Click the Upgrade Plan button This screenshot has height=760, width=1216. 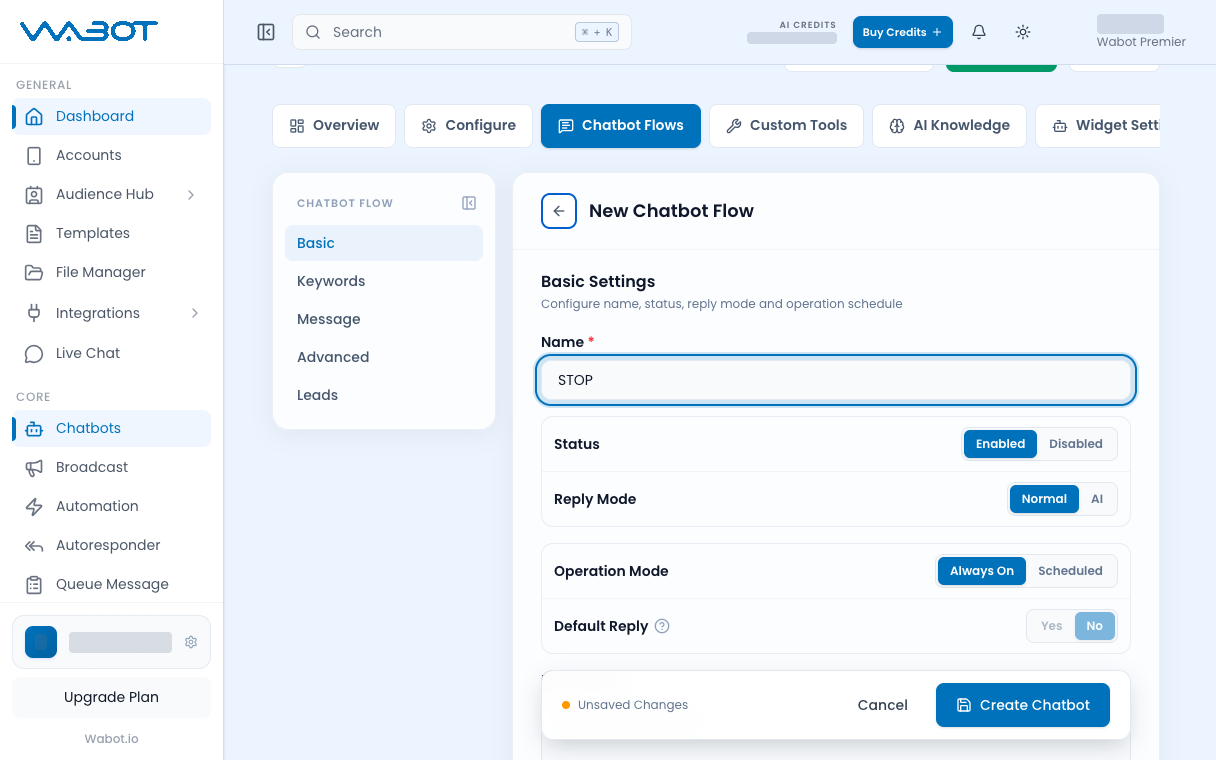tap(111, 697)
